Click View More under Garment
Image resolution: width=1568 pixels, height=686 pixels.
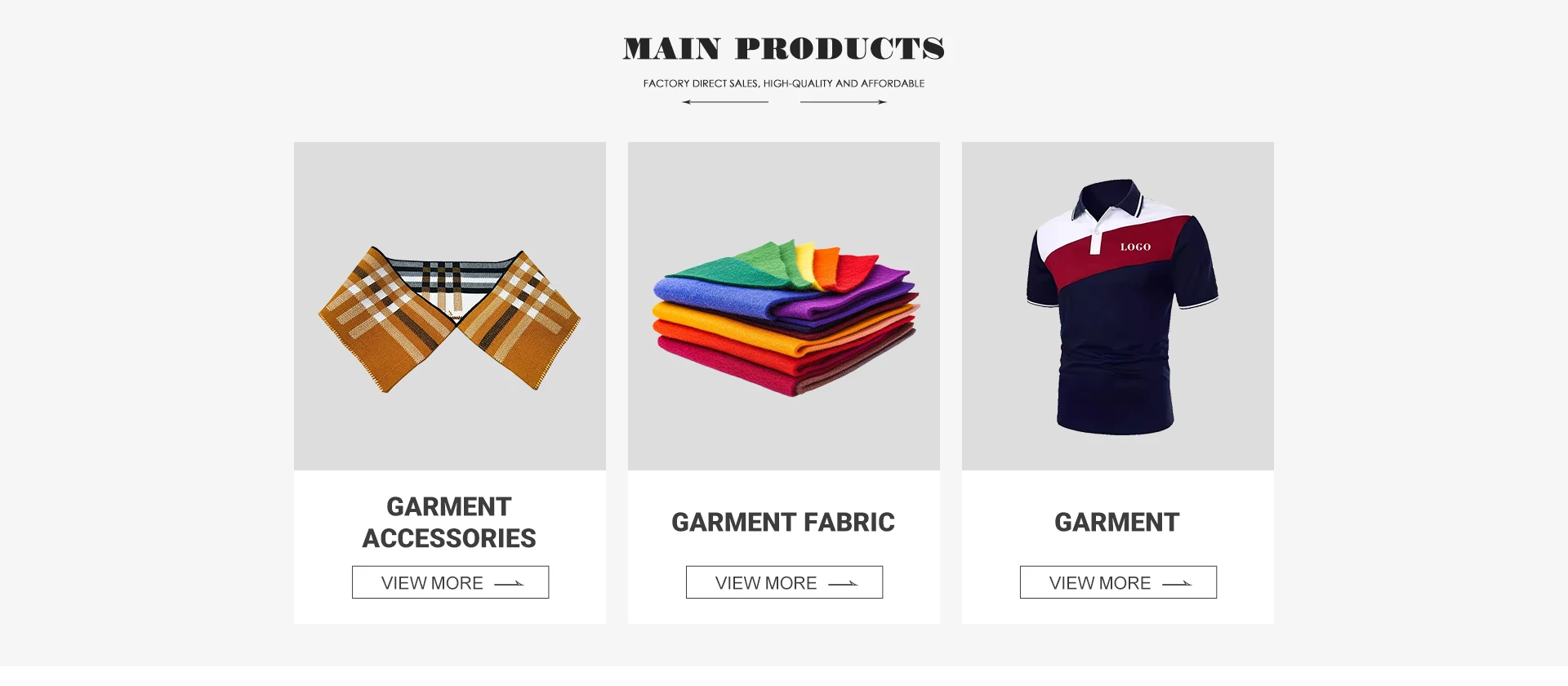1118,582
